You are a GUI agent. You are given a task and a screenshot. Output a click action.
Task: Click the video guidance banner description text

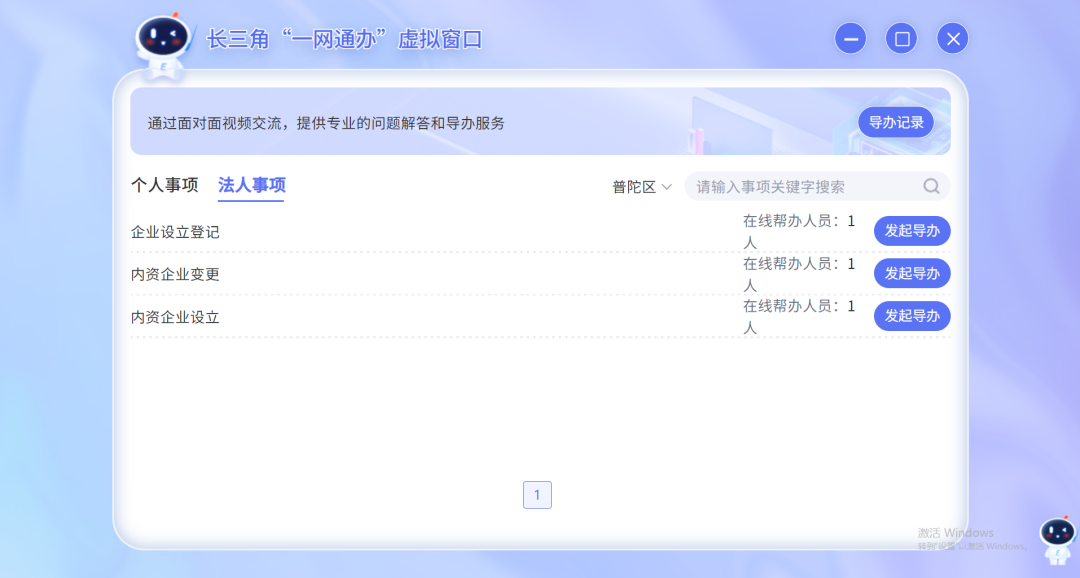(326, 124)
